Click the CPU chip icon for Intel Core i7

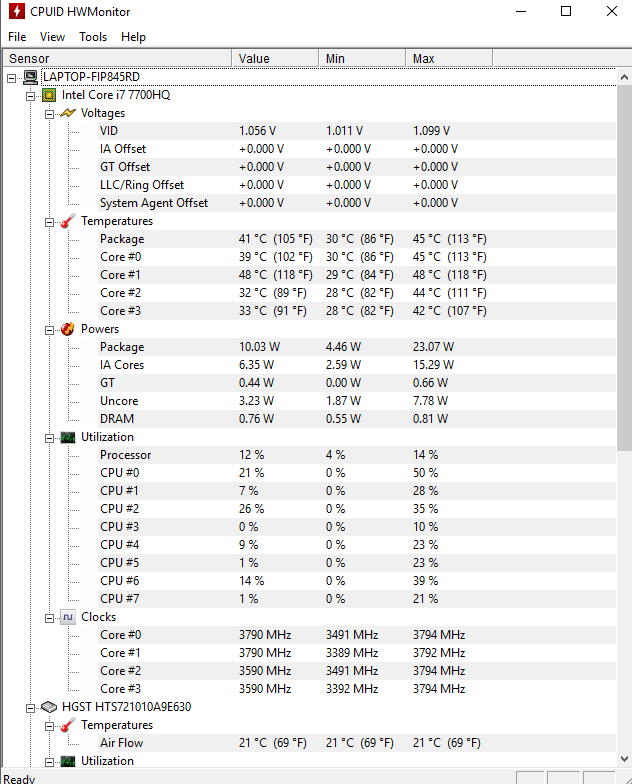point(49,95)
